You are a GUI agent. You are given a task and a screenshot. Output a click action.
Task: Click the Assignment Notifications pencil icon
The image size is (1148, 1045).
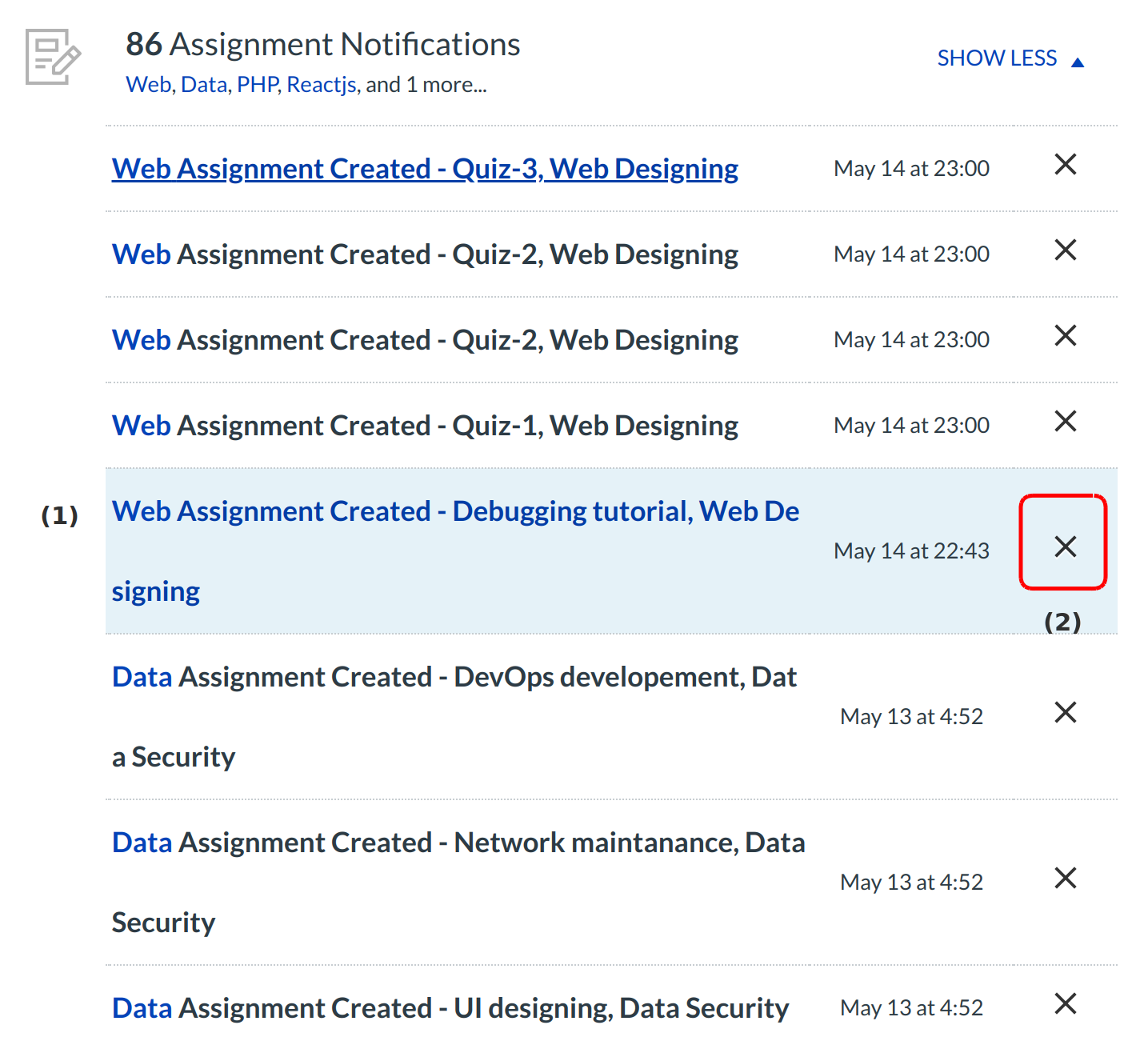pos(53,57)
